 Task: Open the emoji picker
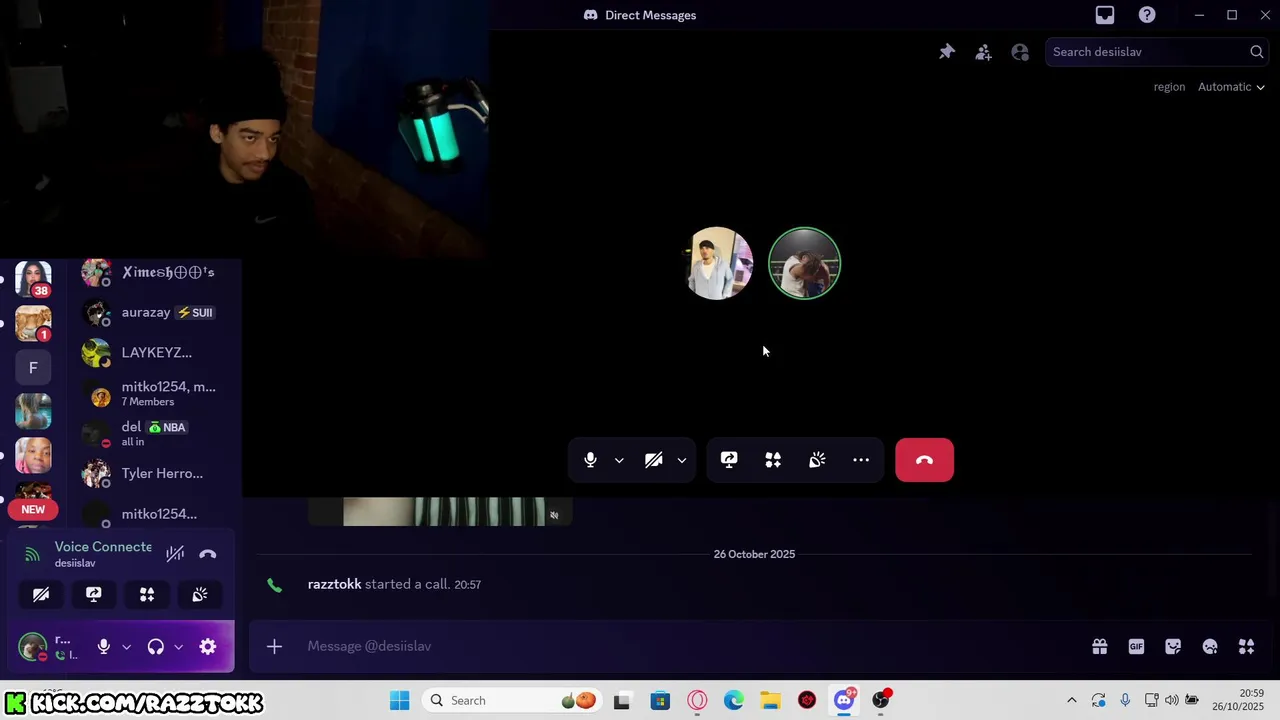click(x=1210, y=647)
